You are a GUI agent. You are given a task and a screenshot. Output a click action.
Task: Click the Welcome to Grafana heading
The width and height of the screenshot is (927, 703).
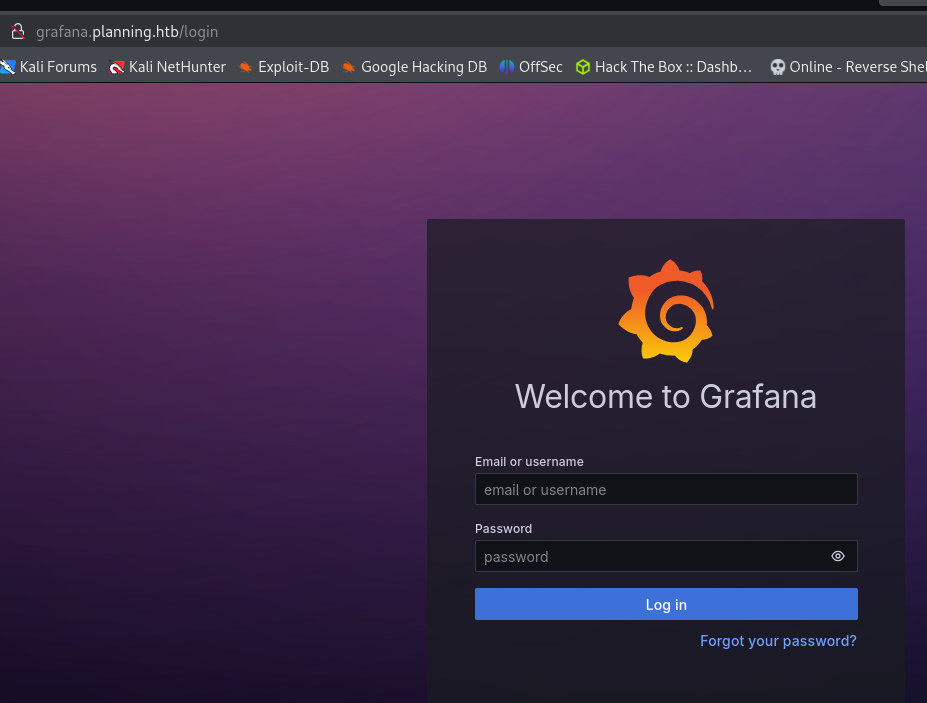point(666,397)
